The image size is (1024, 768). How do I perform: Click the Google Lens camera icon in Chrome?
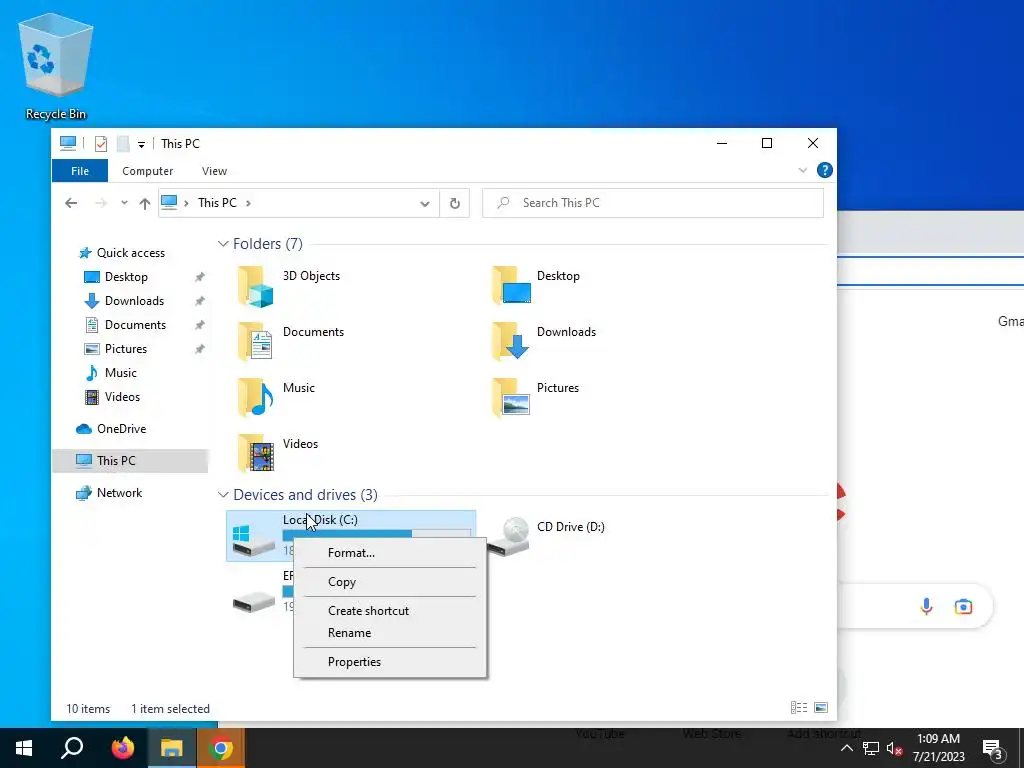[963, 607]
